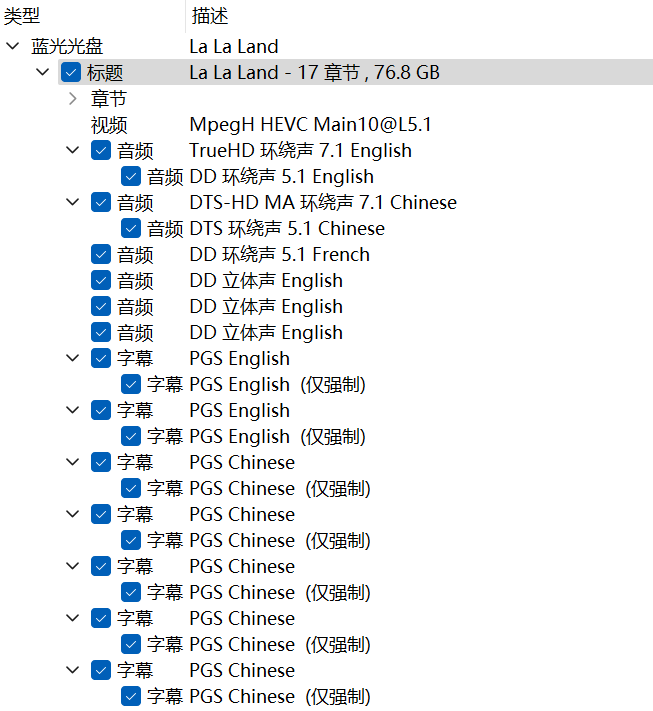Uncheck the 标题 title checkbox

point(71,73)
